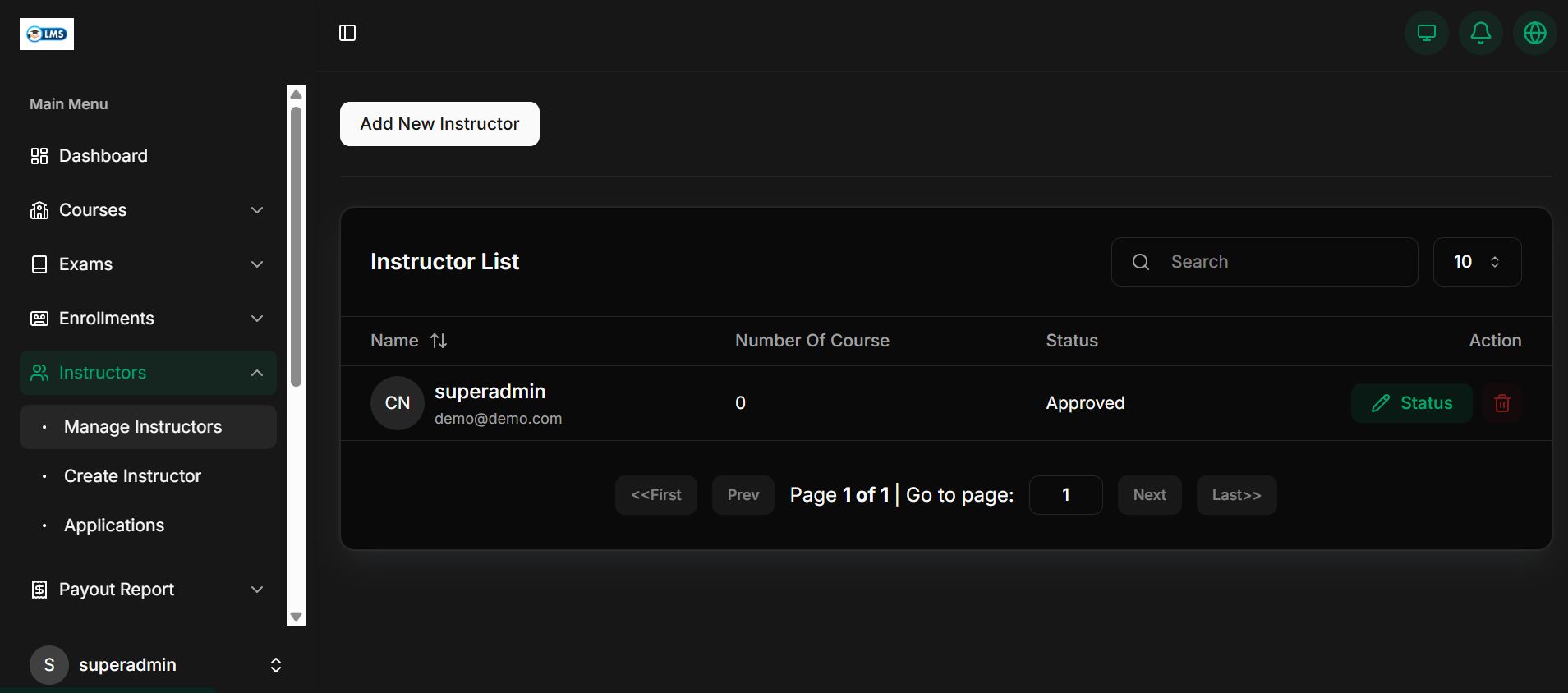
Task: Open the notifications bell
Action: (1481, 33)
